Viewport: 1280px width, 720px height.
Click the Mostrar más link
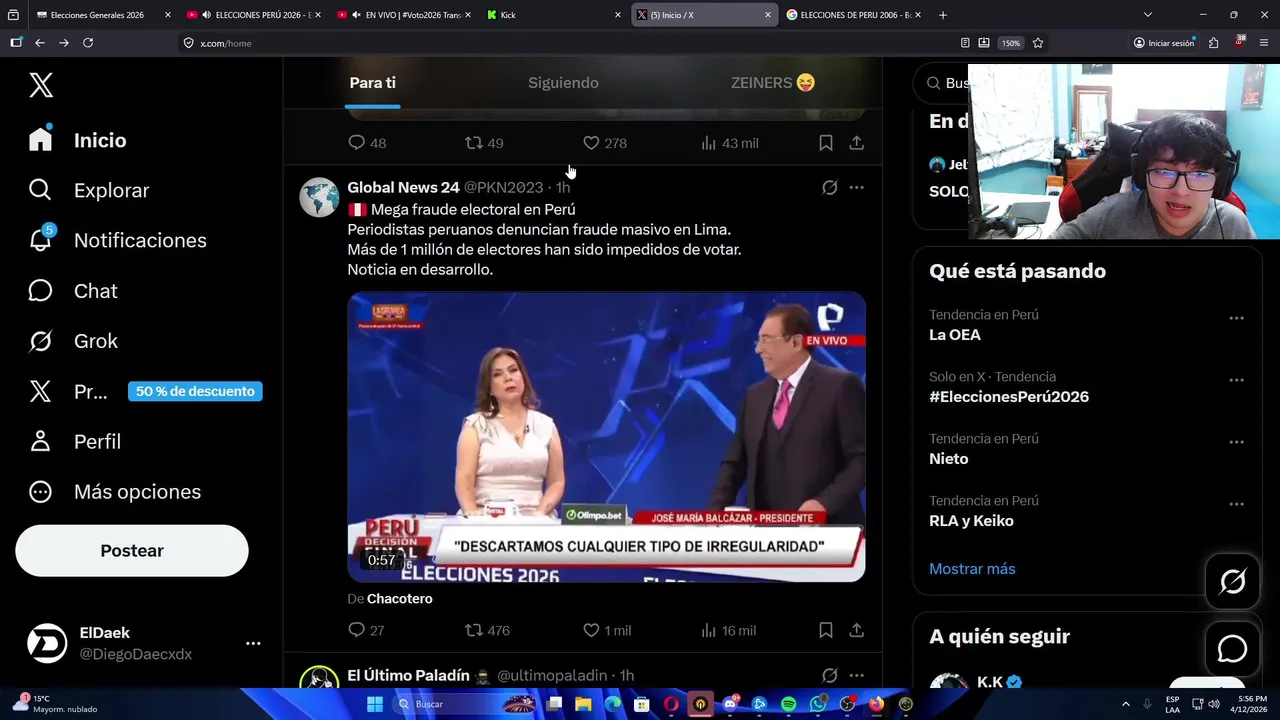pos(972,569)
